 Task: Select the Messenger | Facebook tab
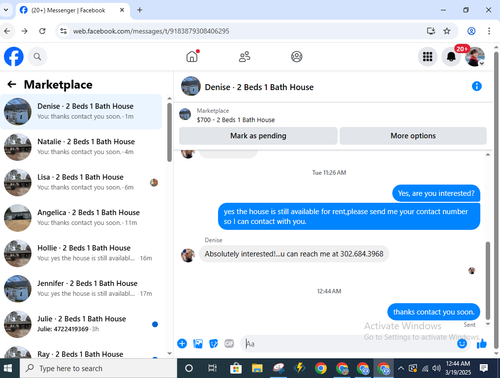pos(68,10)
